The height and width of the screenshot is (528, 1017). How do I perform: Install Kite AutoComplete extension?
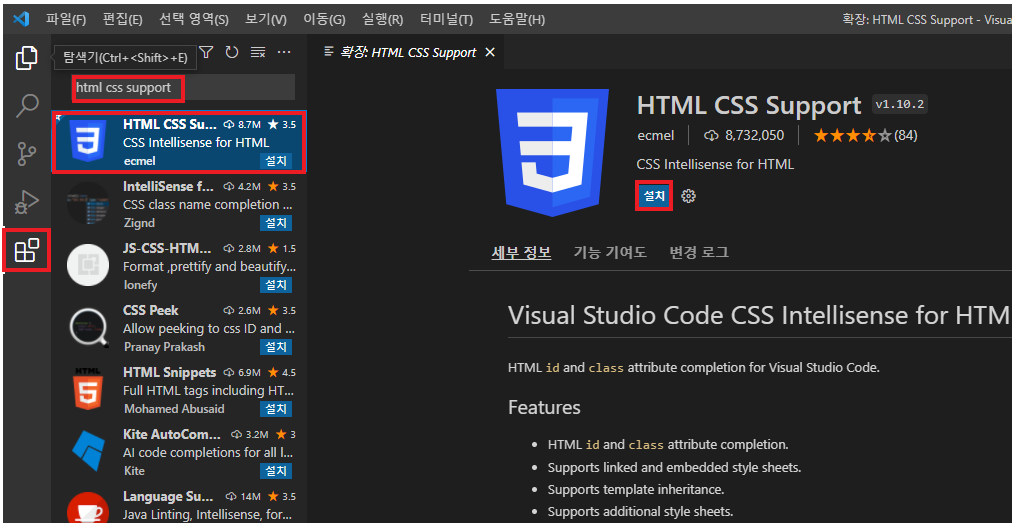[x=276, y=471]
